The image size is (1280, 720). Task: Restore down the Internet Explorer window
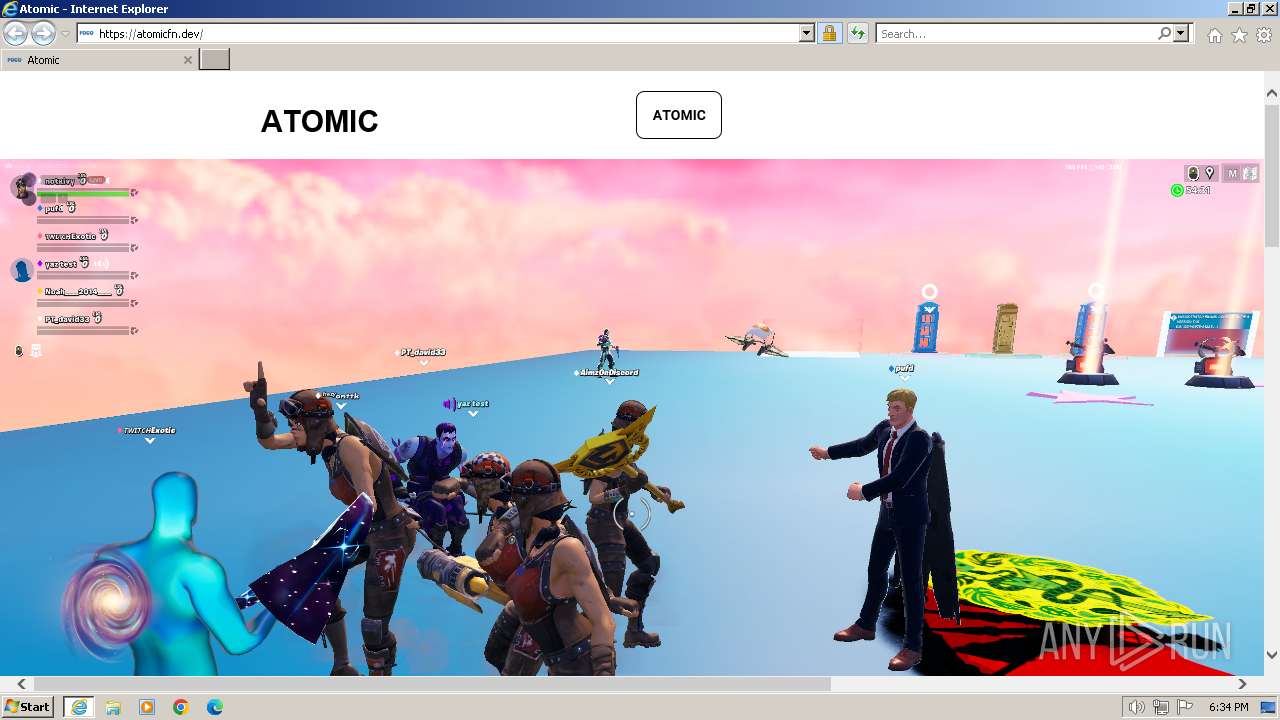click(x=1251, y=8)
